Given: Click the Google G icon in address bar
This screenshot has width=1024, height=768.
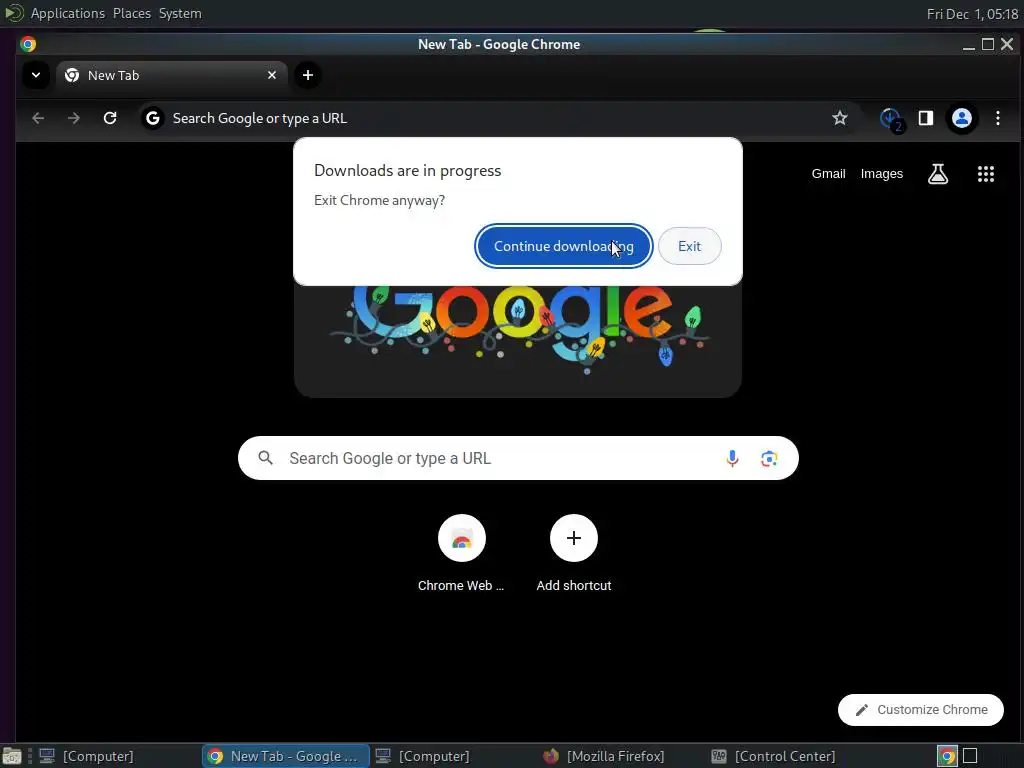Looking at the screenshot, I should [x=153, y=118].
